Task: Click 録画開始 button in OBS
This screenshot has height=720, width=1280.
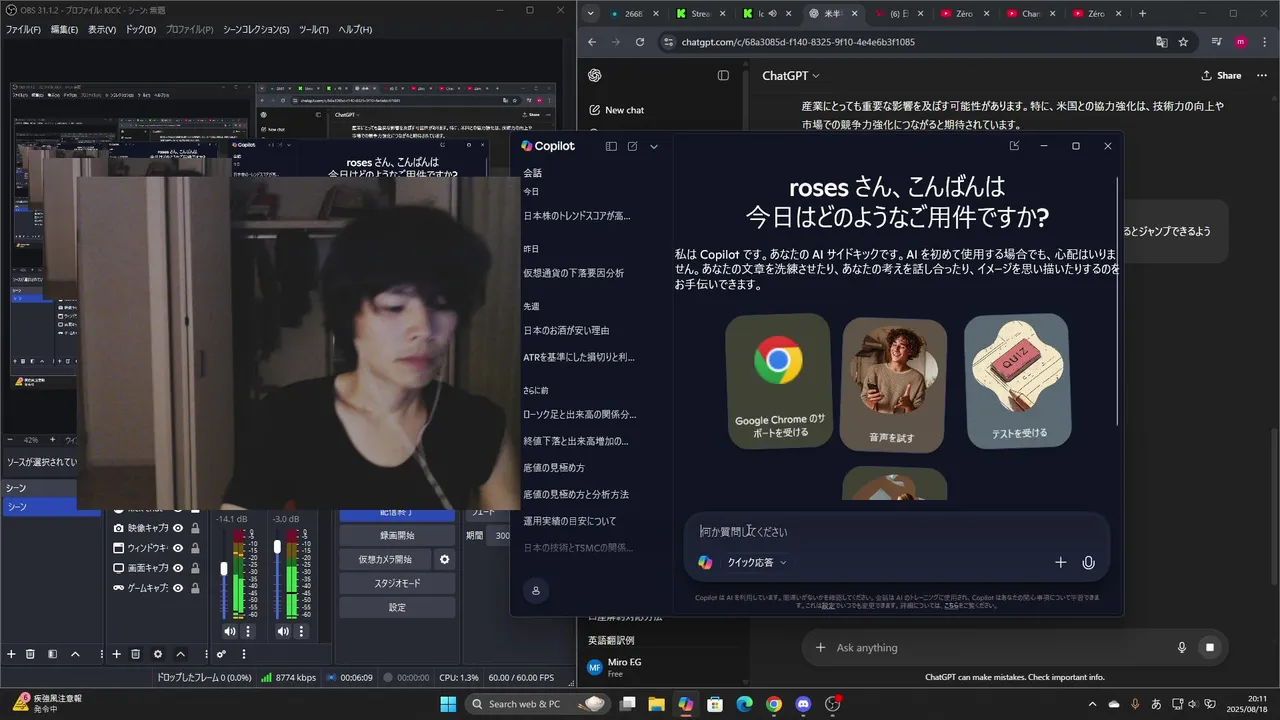Action: pos(397,535)
